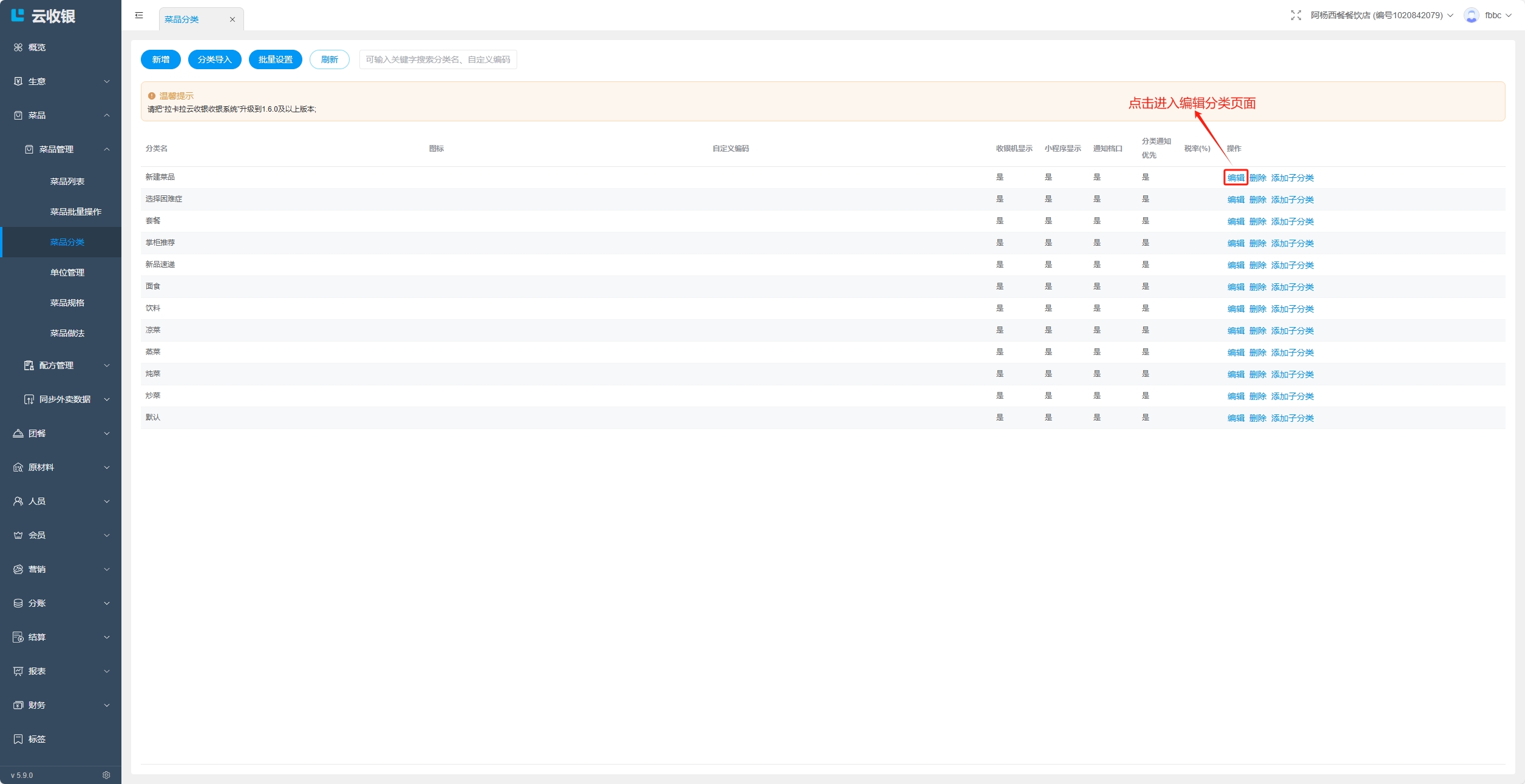Click 添加子分类 for the 套餐 row
1525x784 pixels.
click(1292, 221)
